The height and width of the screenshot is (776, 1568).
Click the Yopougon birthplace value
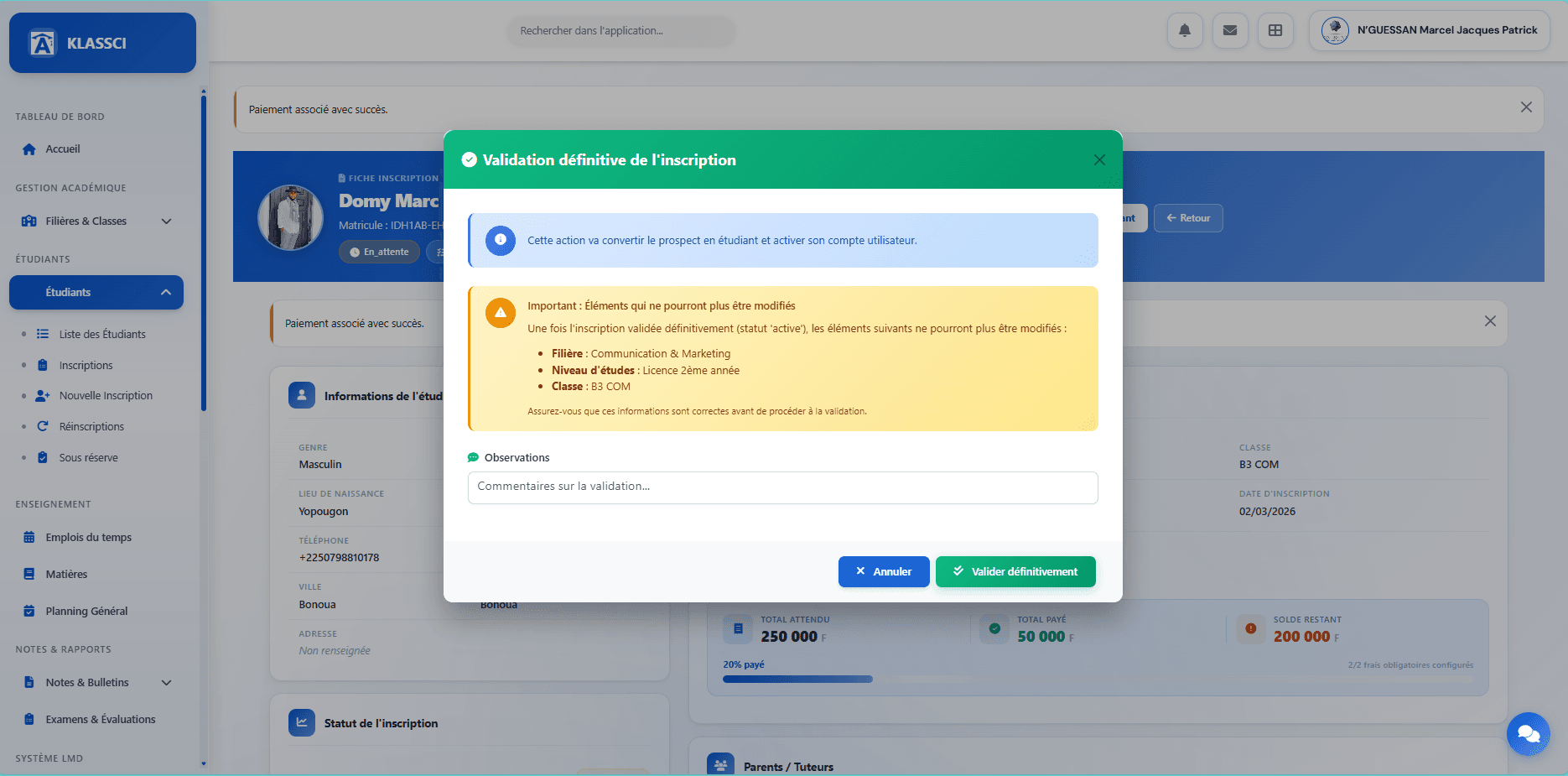click(323, 512)
